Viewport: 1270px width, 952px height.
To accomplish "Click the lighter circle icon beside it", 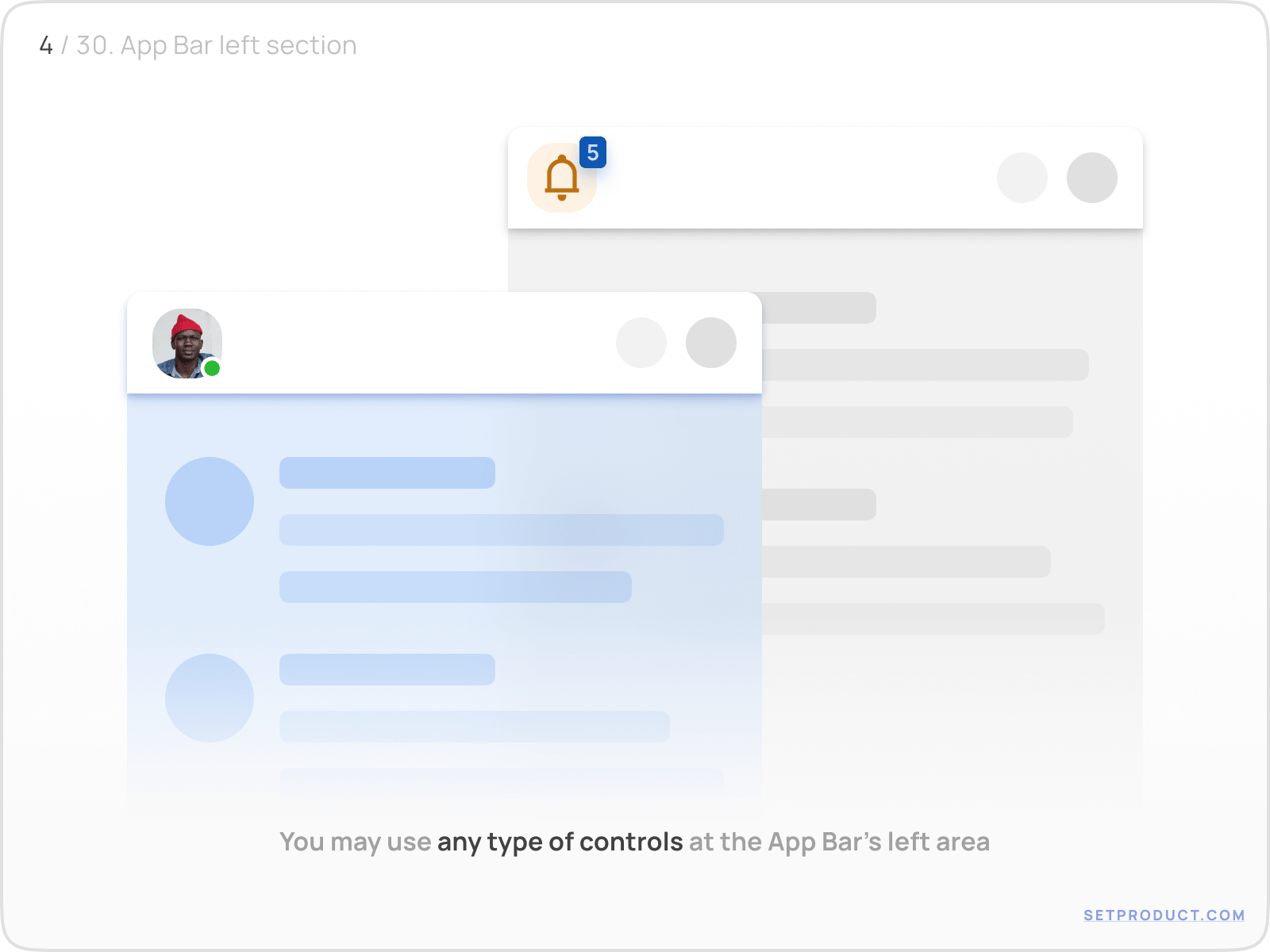I will [x=1023, y=178].
